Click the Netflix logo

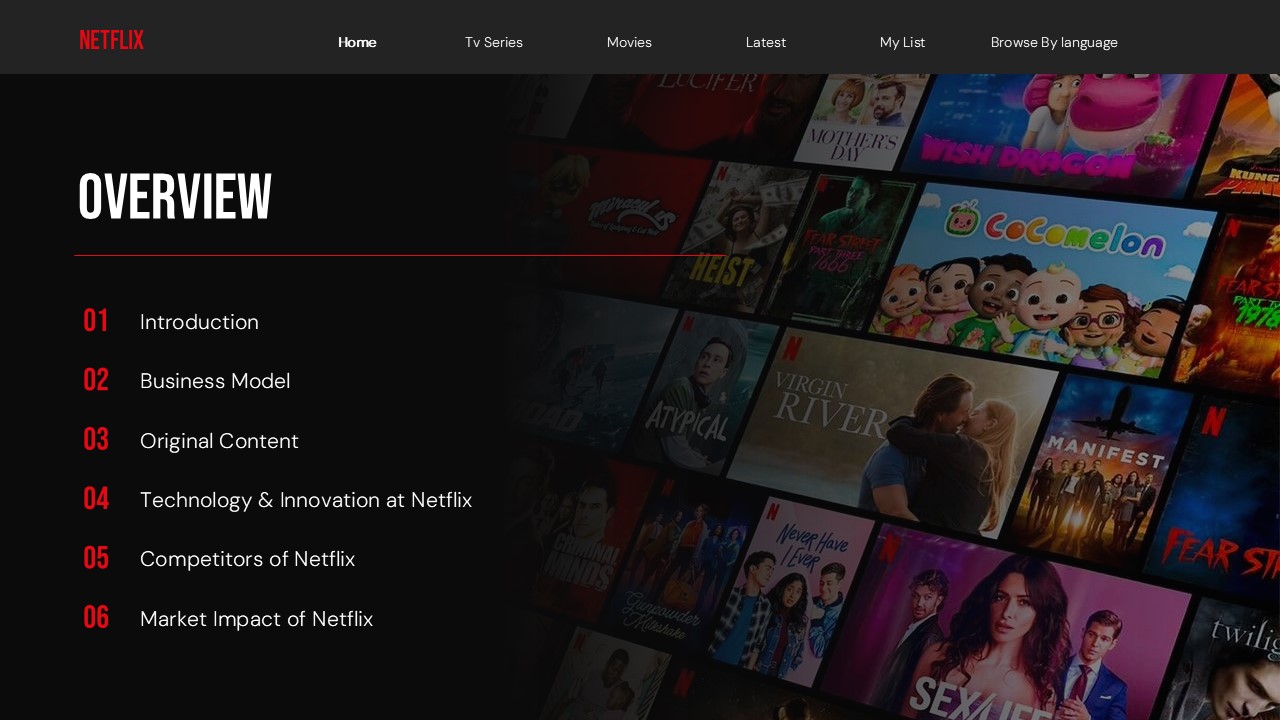coord(110,40)
